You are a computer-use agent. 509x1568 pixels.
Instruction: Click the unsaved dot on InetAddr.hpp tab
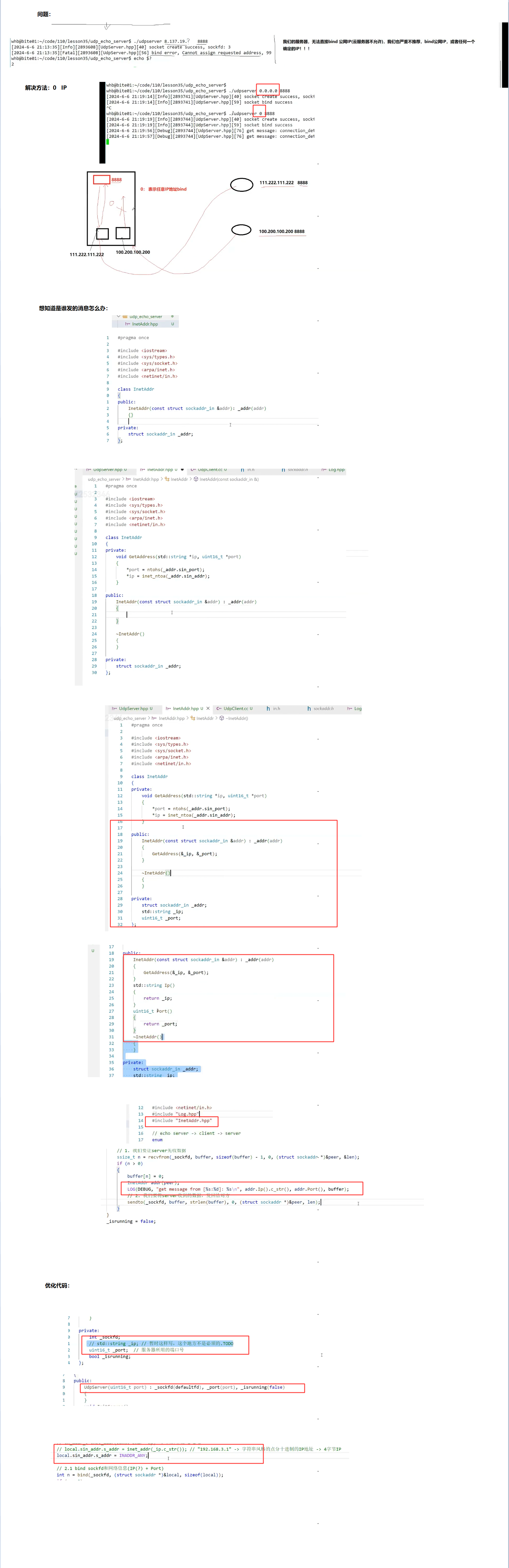coord(182,469)
